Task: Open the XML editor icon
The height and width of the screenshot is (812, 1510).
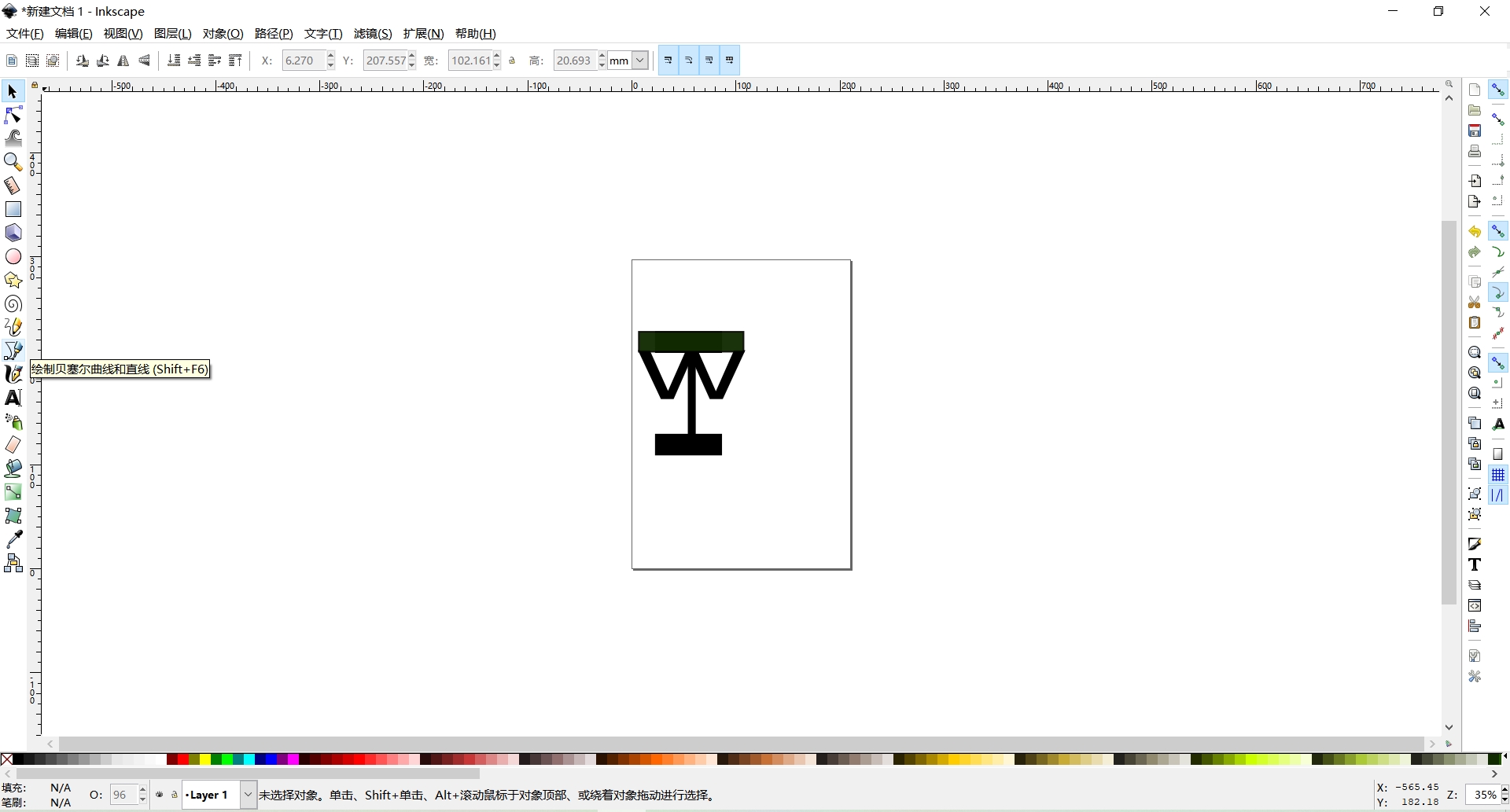Action: (1475, 605)
